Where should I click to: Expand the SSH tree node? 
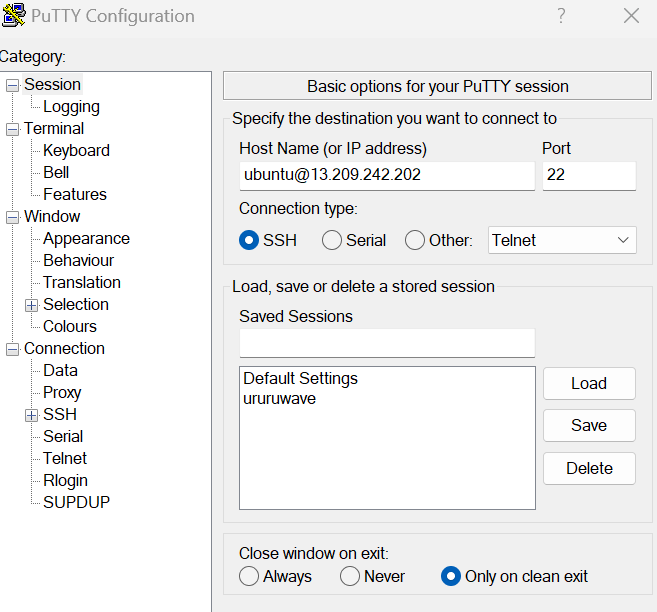pyautogui.click(x=31, y=416)
